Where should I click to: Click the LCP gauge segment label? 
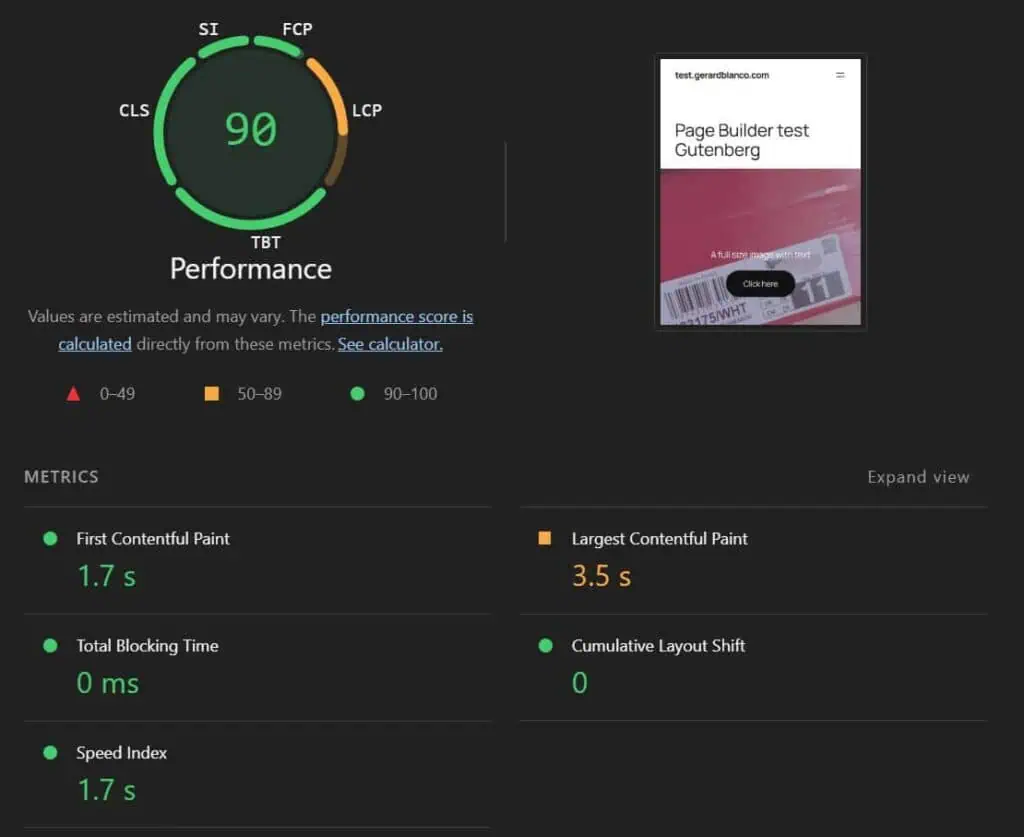tap(367, 110)
